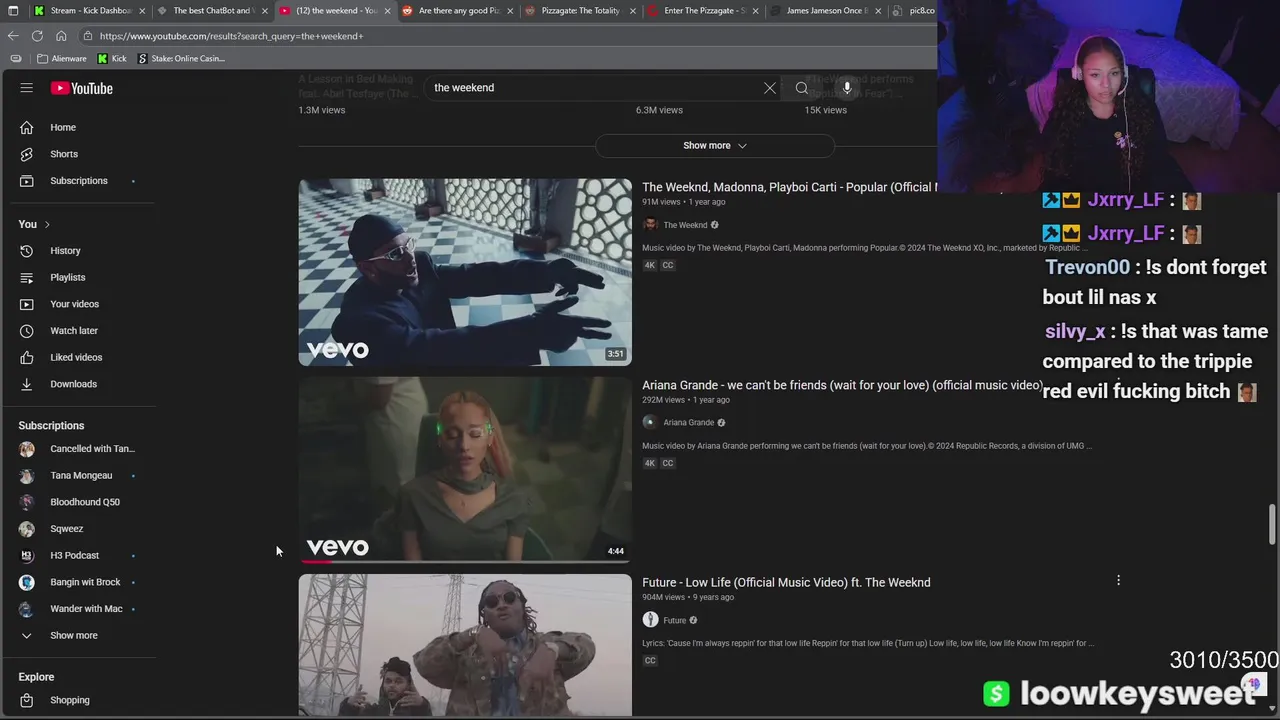Image resolution: width=1280 pixels, height=720 pixels.
Task: Go to the YouTube logo home link
Action: point(82,88)
